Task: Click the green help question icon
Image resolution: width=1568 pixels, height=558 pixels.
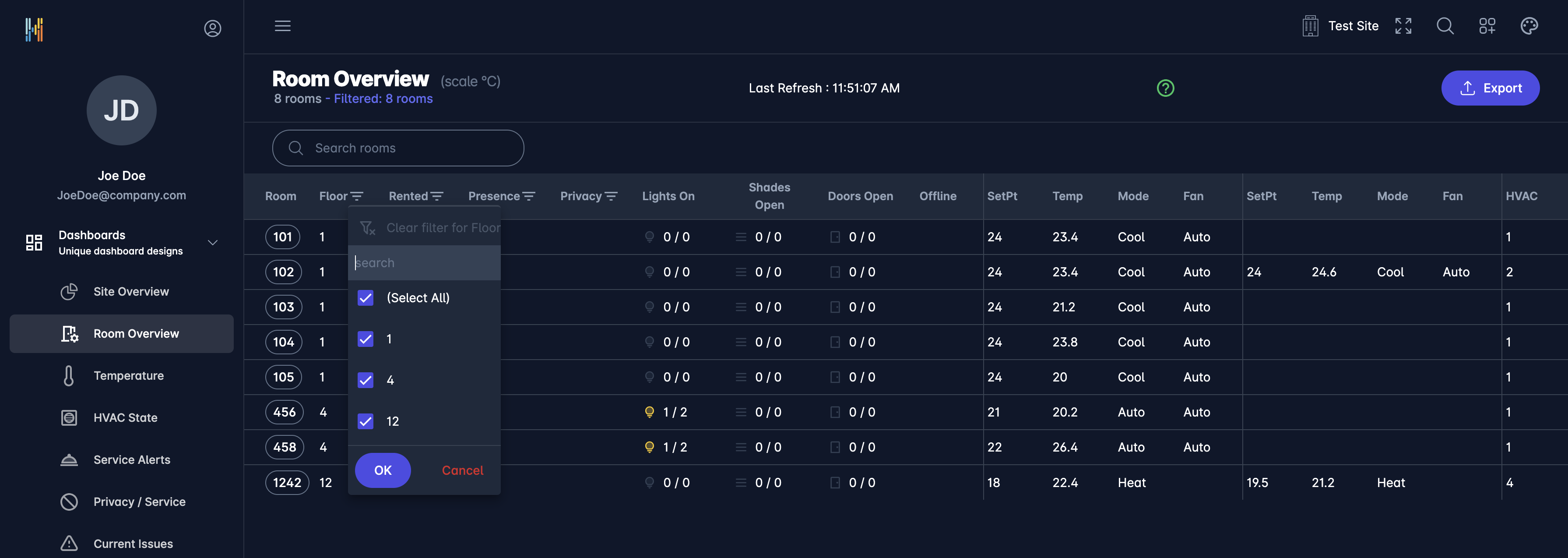Action: (x=1165, y=88)
